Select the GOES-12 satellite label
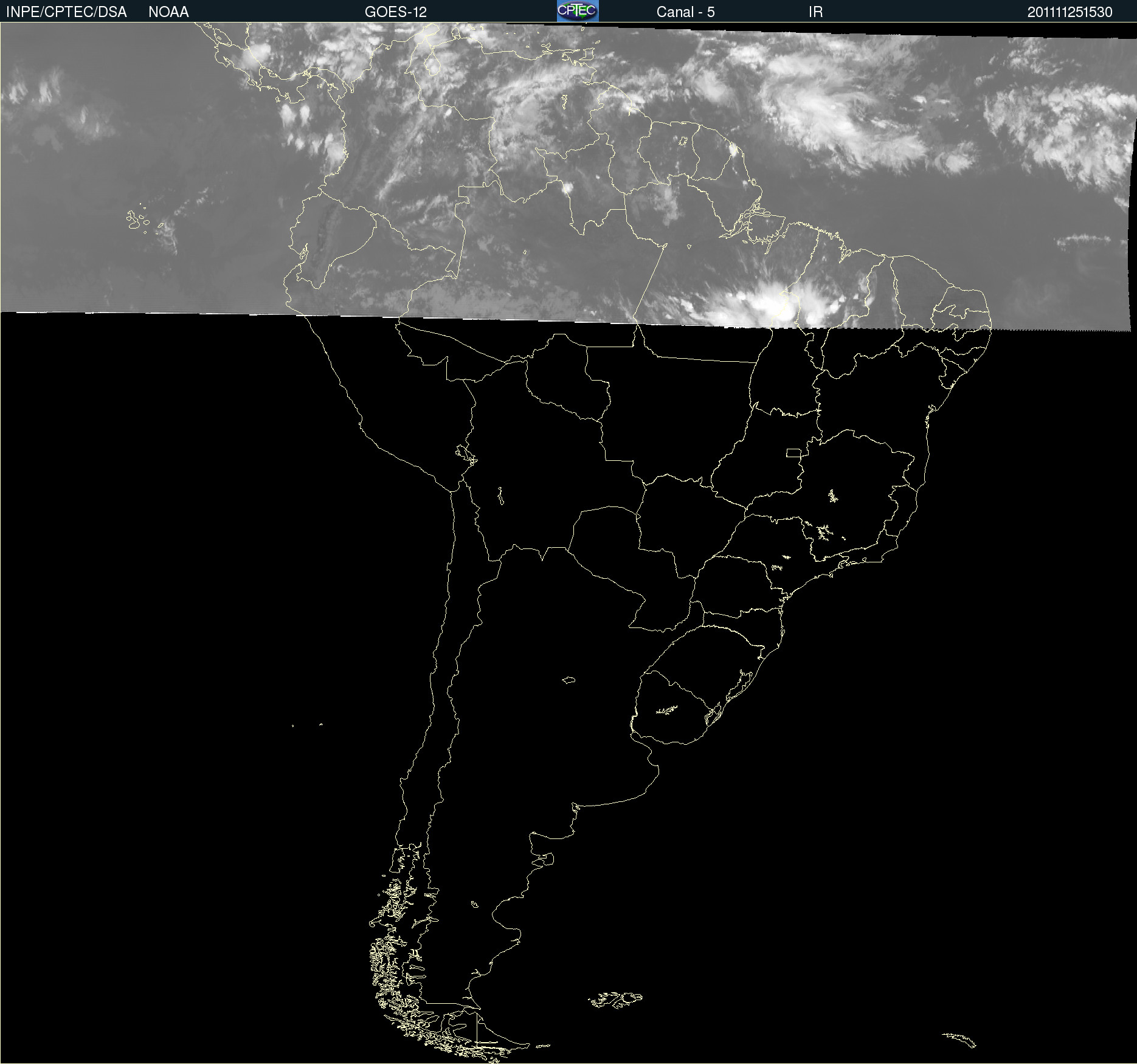This screenshot has width=1137, height=1064. click(396, 12)
